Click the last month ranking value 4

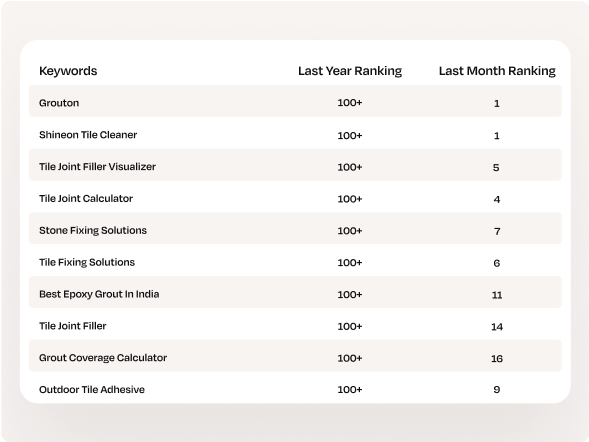point(497,199)
